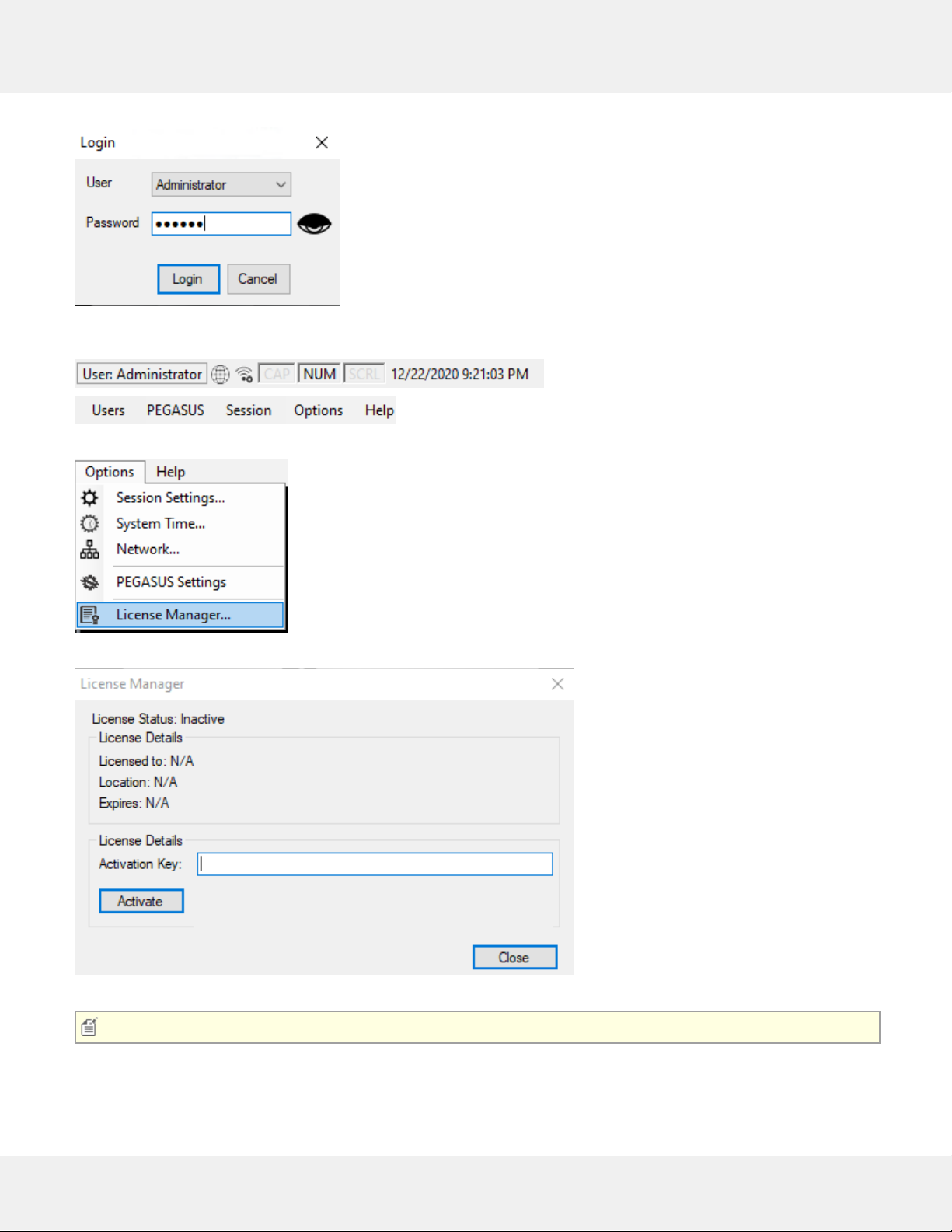This screenshot has width=952, height=1232.
Task: Click the License Manager document icon
Action: point(90,615)
